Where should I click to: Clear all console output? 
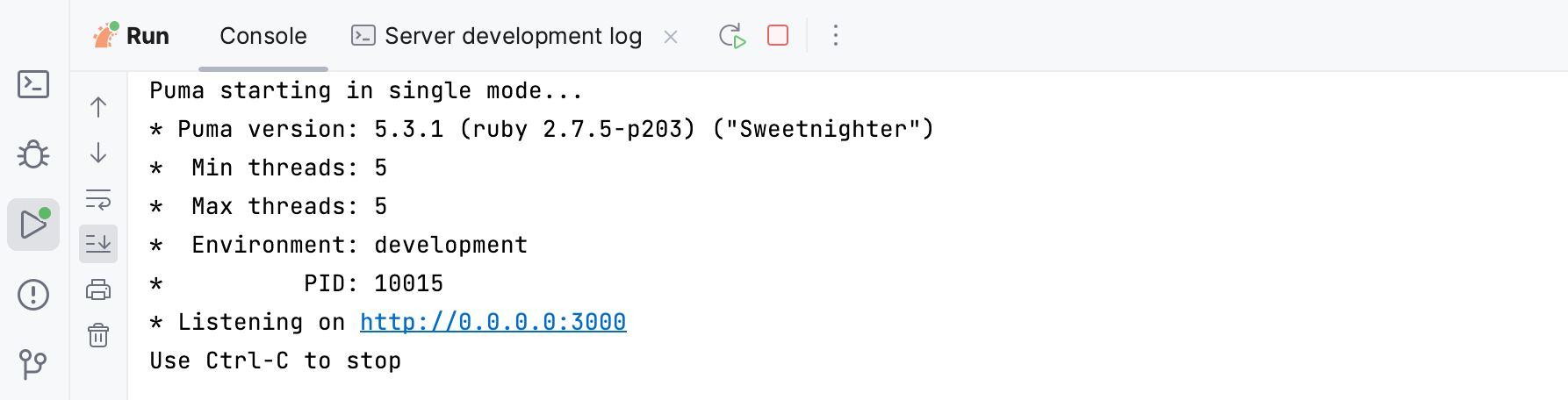pyautogui.click(x=98, y=335)
